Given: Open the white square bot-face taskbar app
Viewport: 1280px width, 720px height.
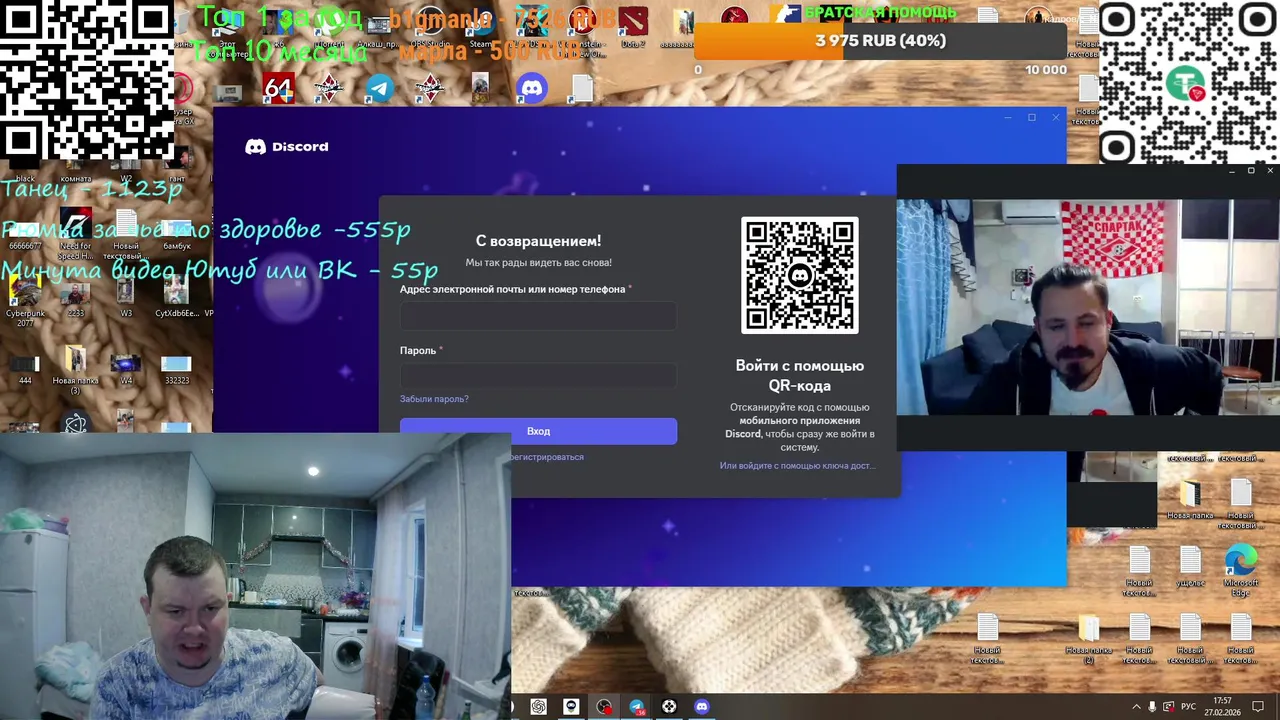Looking at the screenshot, I should pos(571,706).
